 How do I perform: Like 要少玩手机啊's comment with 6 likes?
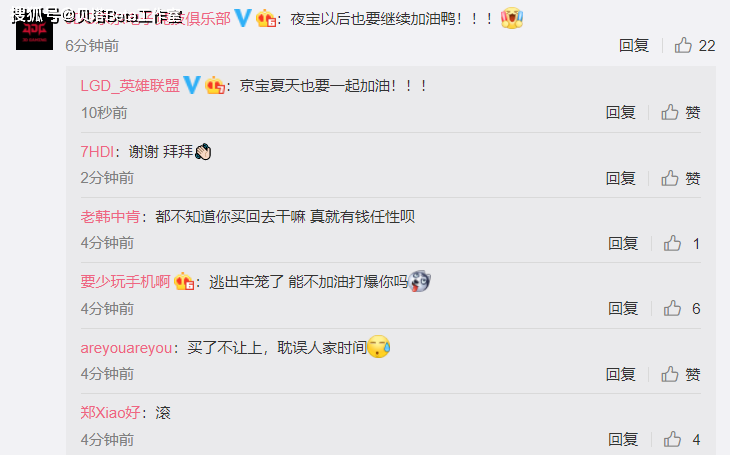672,308
